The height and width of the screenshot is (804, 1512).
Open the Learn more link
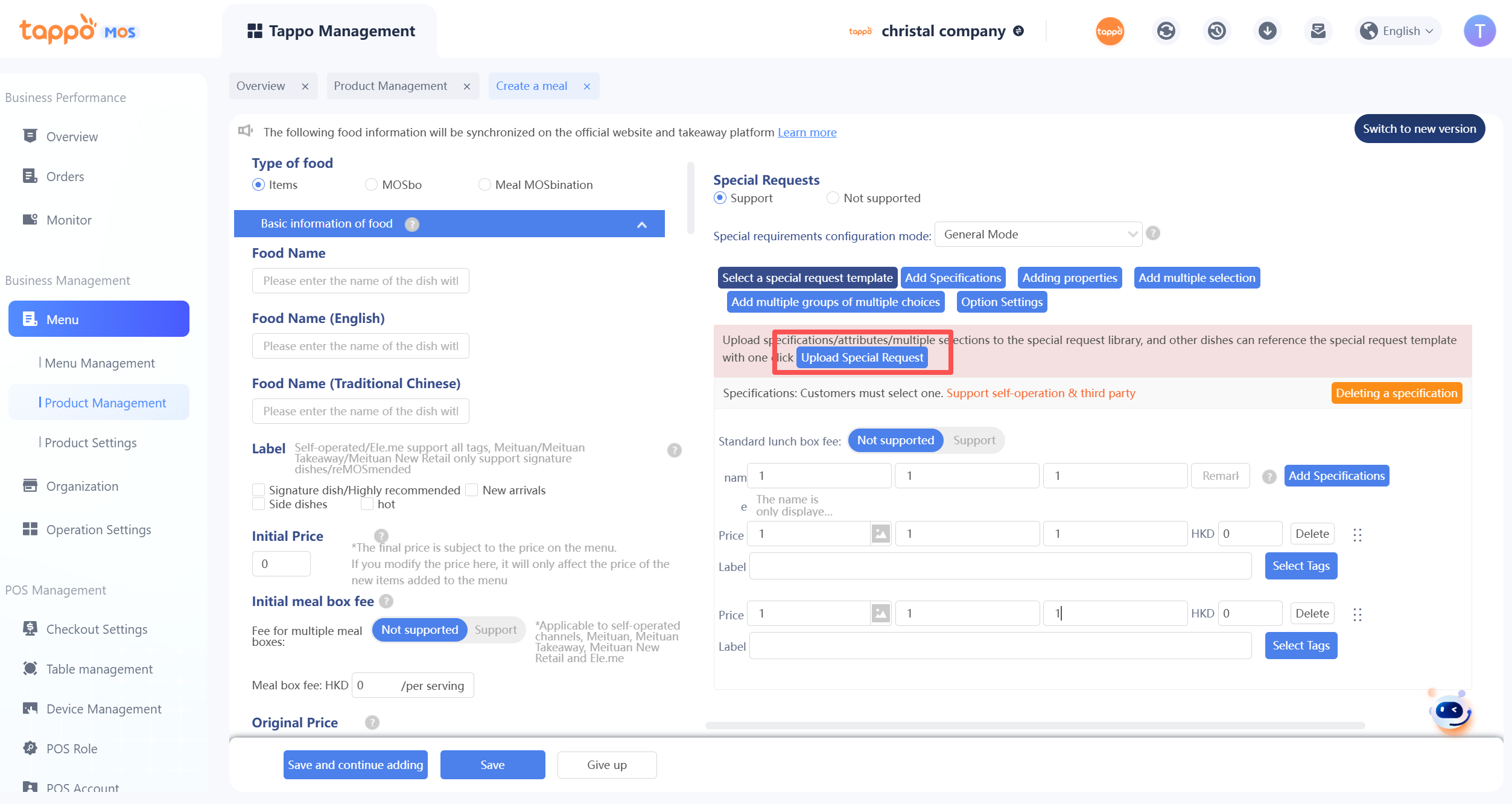(x=807, y=132)
